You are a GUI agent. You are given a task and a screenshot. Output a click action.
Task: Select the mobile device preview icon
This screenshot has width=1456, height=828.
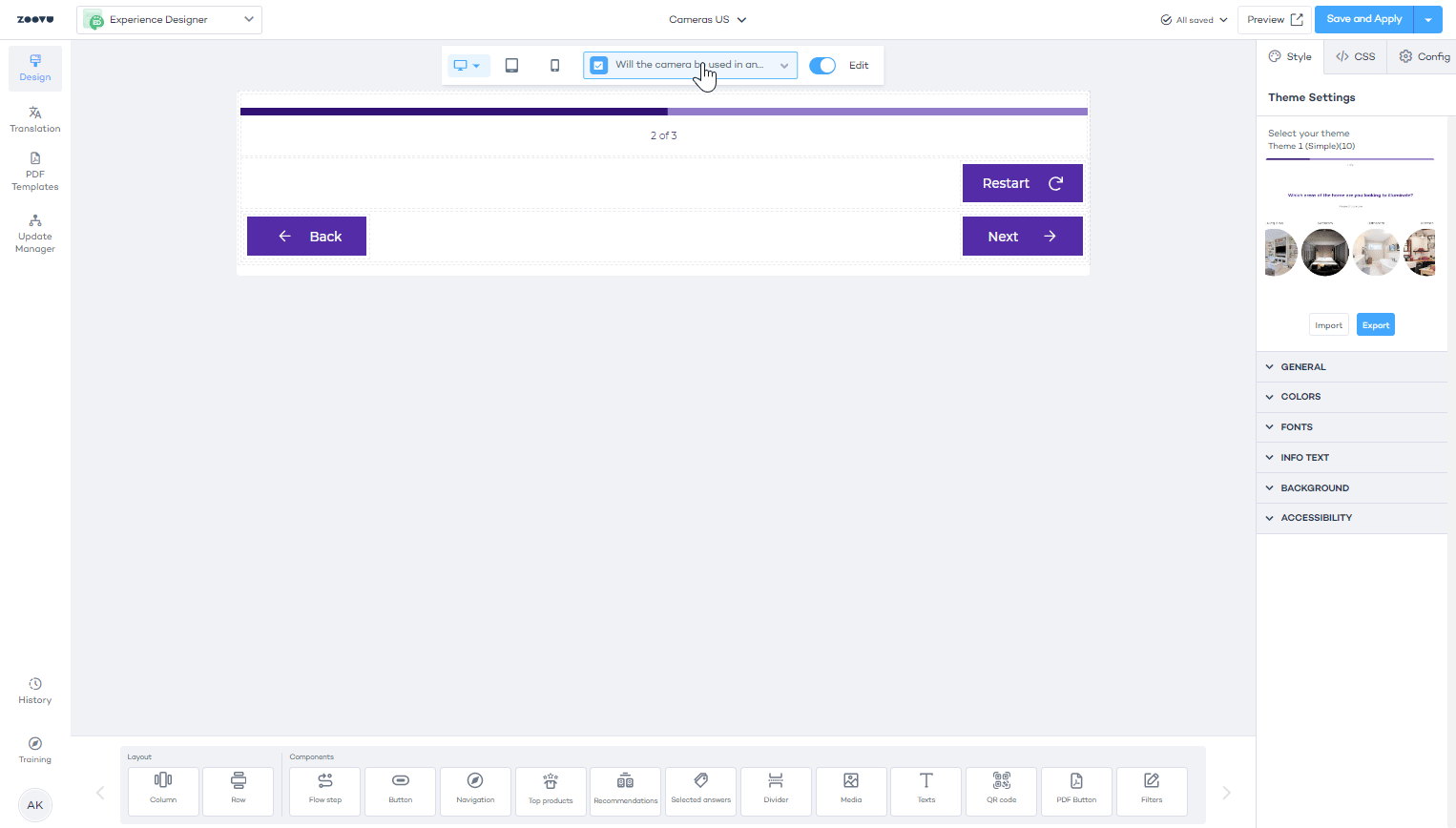554,66
